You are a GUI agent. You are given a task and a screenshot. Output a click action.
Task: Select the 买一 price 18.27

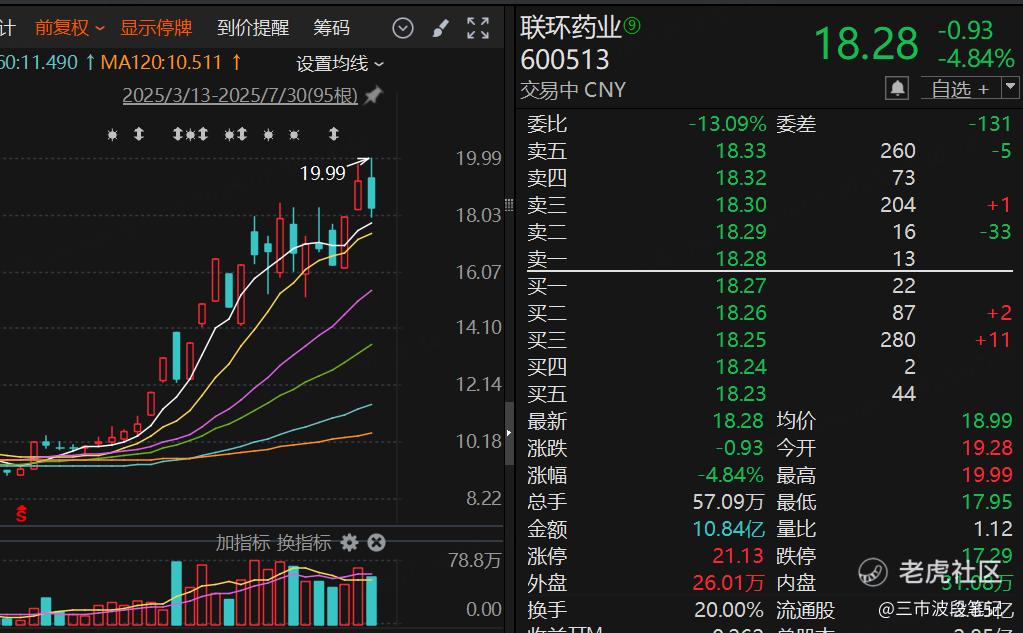741,286
